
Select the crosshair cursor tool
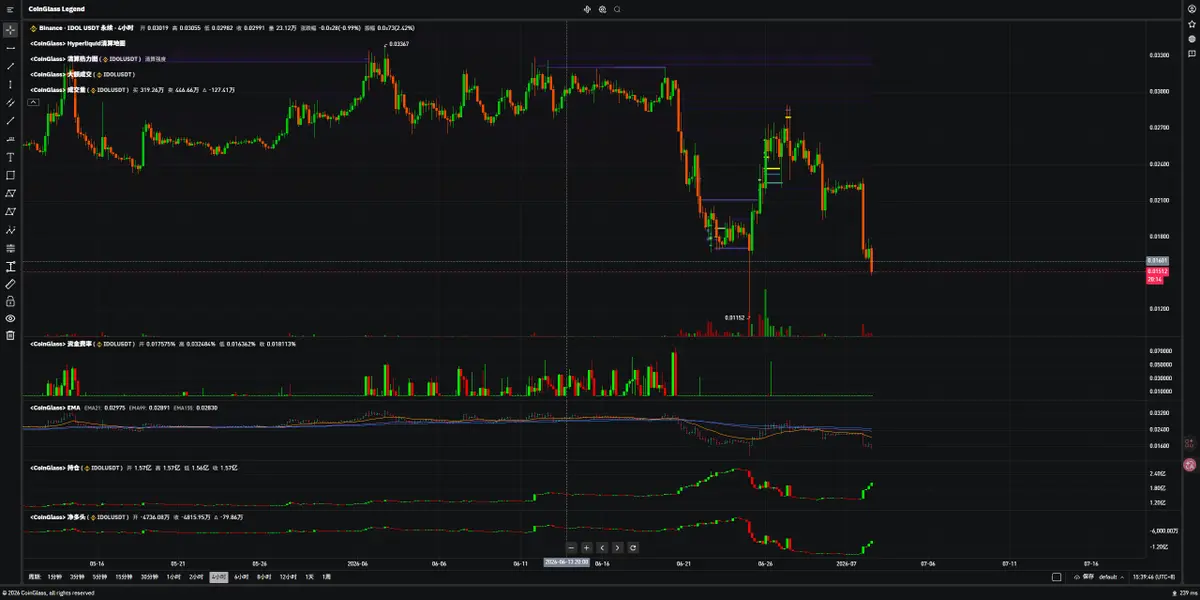10,30
